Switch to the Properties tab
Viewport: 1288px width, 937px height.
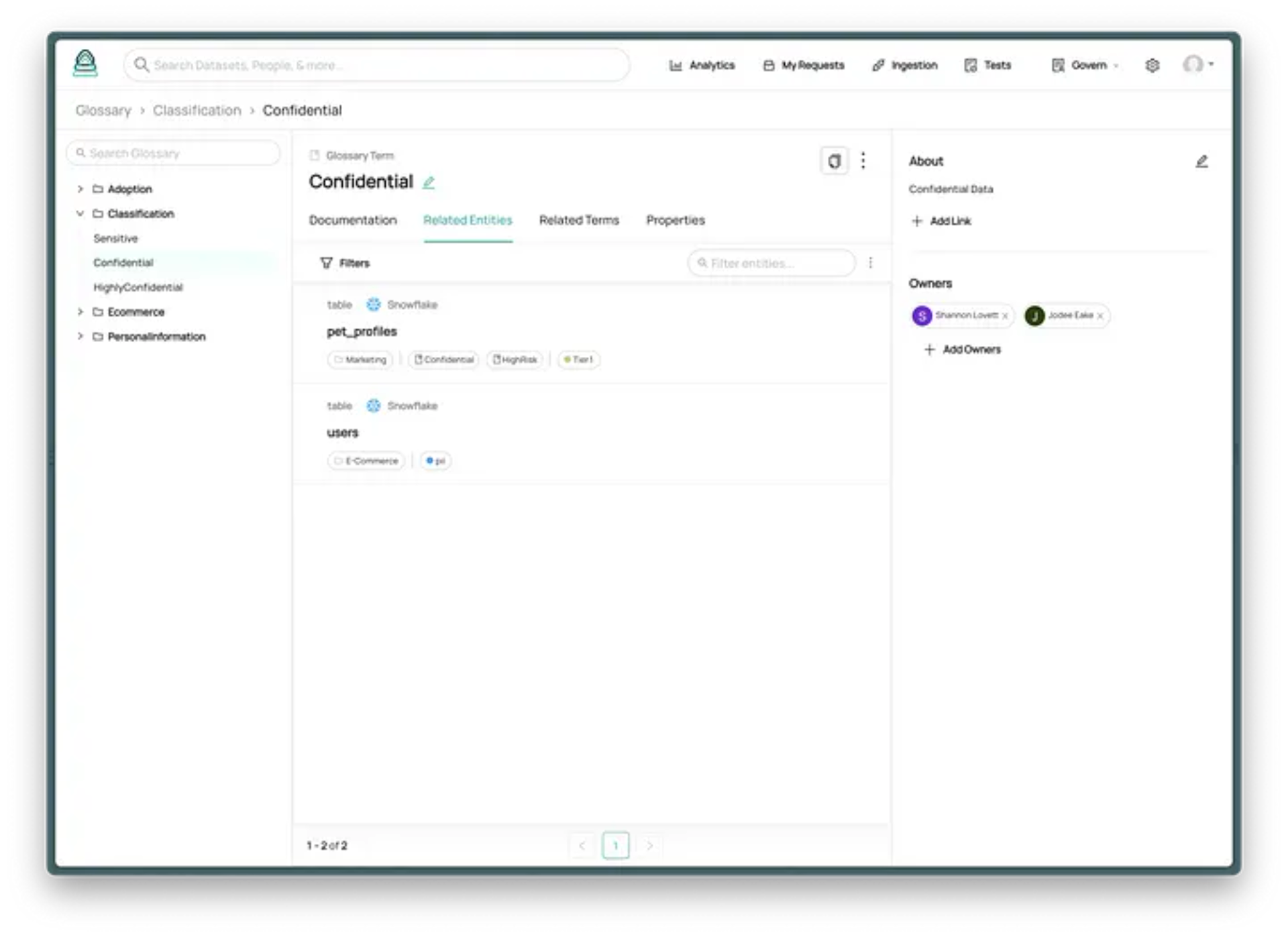point(676,220)
